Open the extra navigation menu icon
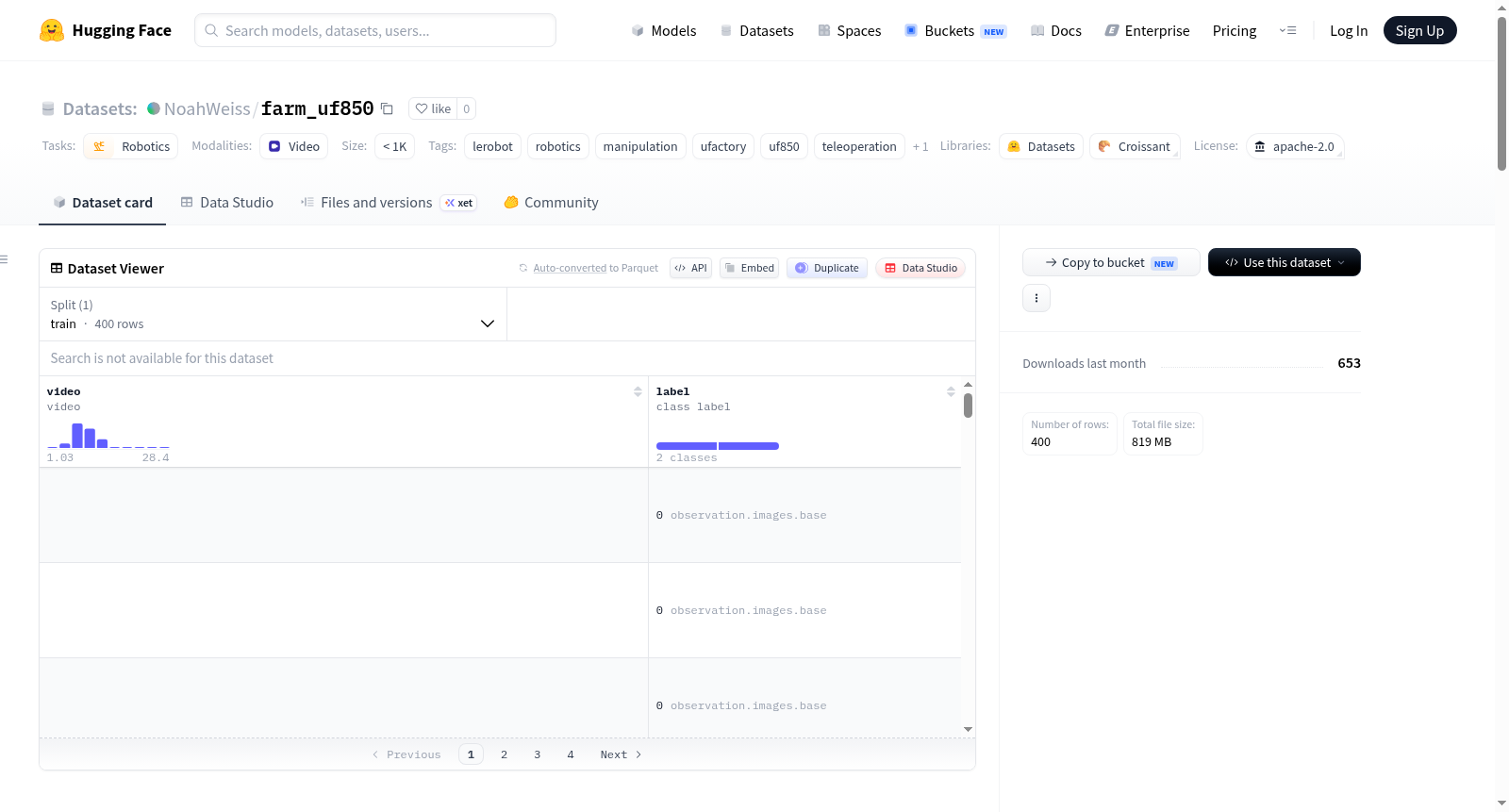The width and height of the screenshot is (1509, 812). [1287, 30]
